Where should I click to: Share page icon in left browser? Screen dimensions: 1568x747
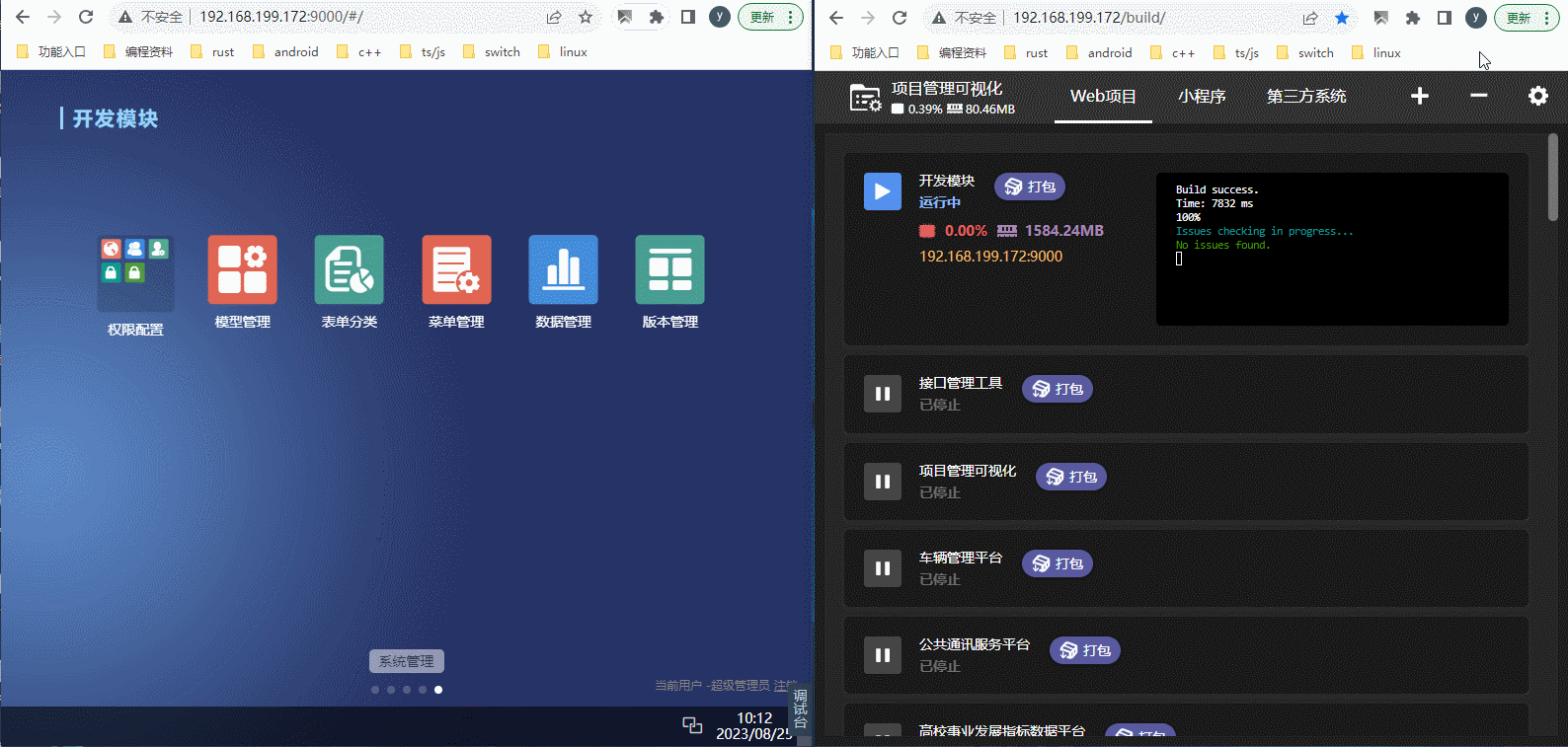554,17
